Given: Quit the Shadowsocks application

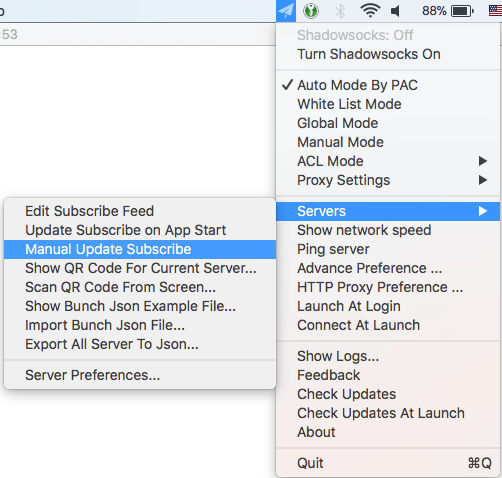Looking at the screenshot, I should [x=388, y=463].
